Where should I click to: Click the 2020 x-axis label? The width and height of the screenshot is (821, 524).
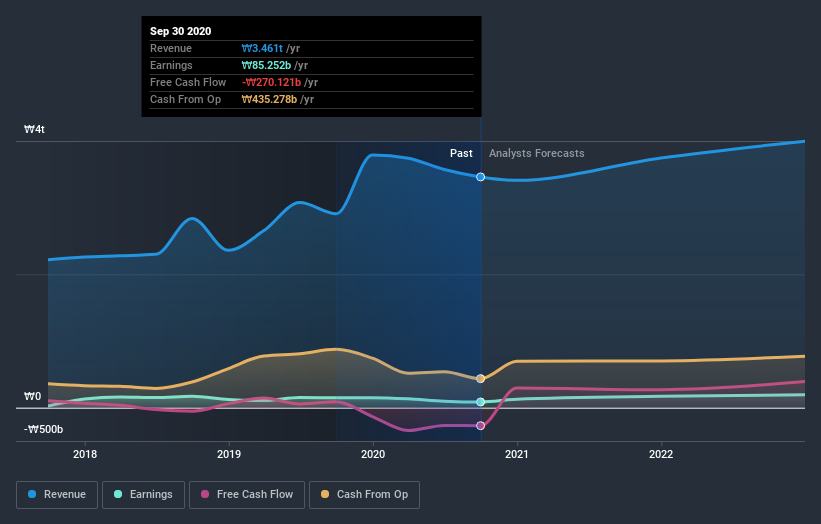point(373,454)
